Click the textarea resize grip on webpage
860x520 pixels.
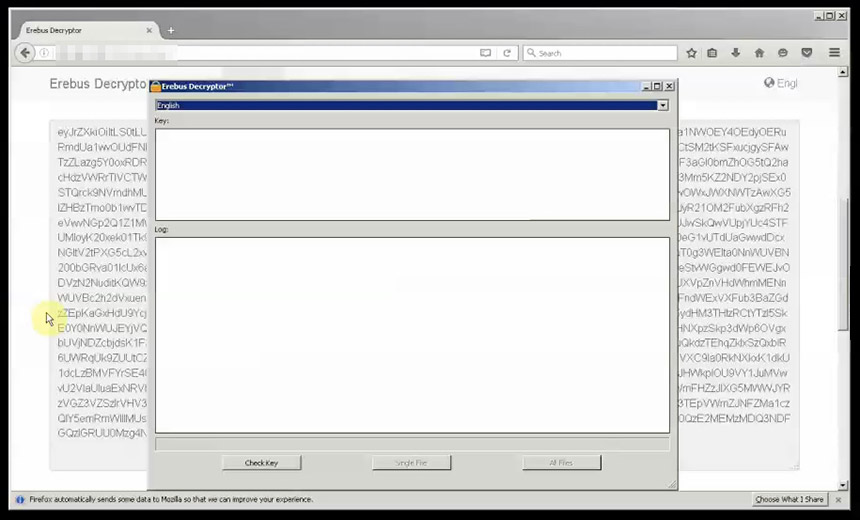pyautogui.click(x=794, y=467)
